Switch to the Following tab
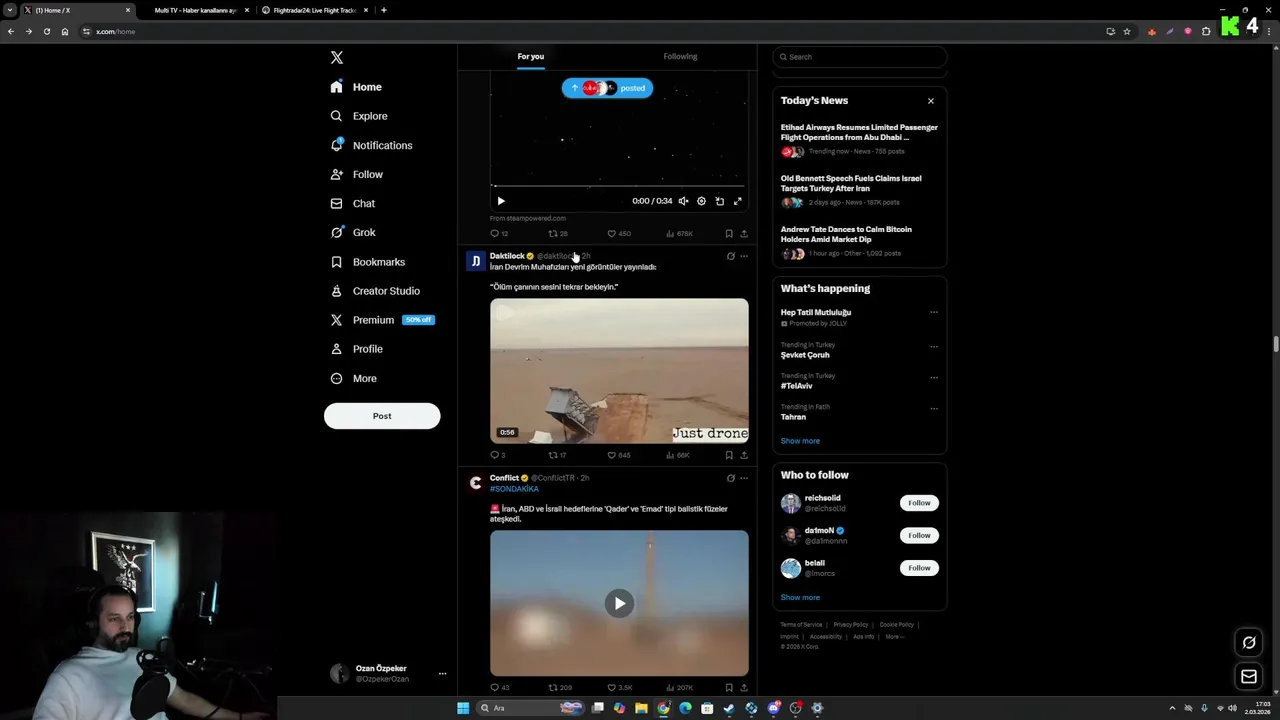1280x720 pixels. click(680, 57)
